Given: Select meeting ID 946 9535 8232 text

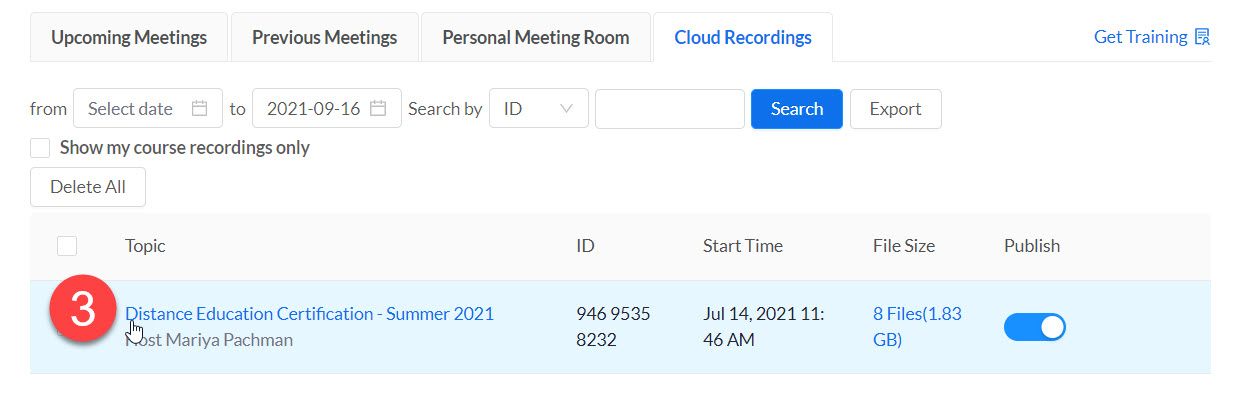Looking at the screenshot, I should point(613,327).
